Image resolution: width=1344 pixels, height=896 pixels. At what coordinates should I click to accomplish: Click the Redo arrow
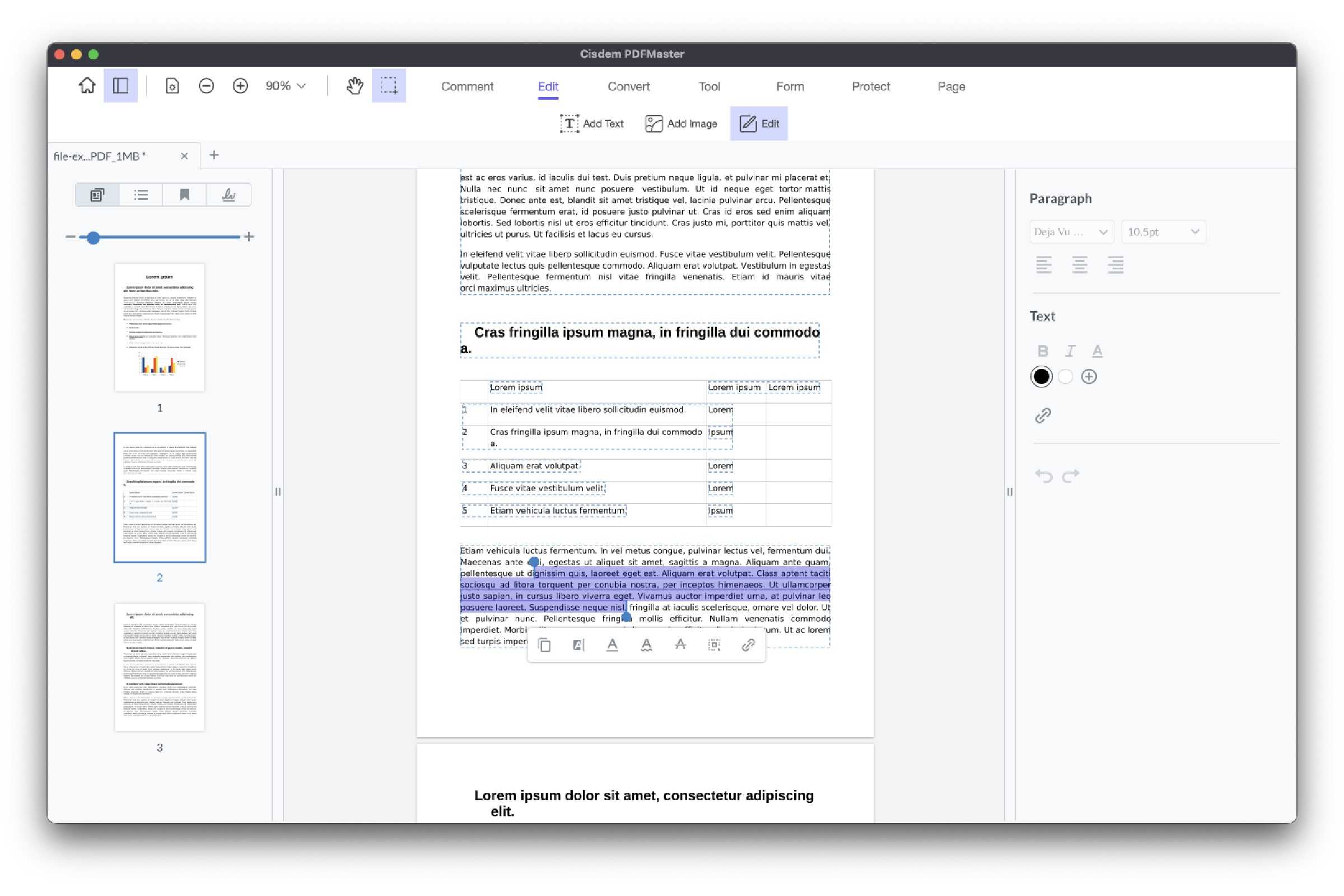tap(1070, 475)
